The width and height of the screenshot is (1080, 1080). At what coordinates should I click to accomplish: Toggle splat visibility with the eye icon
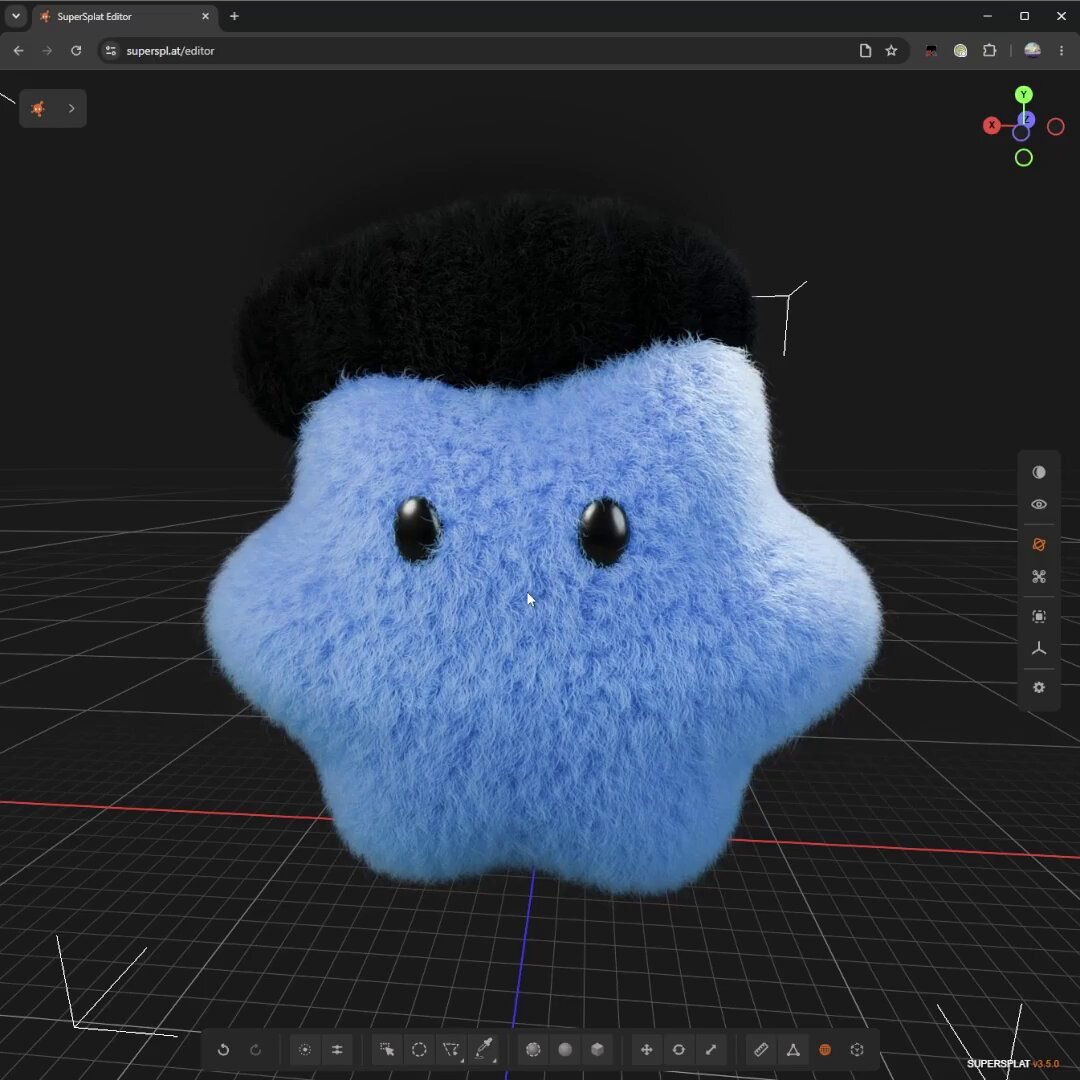(1039, 504)
